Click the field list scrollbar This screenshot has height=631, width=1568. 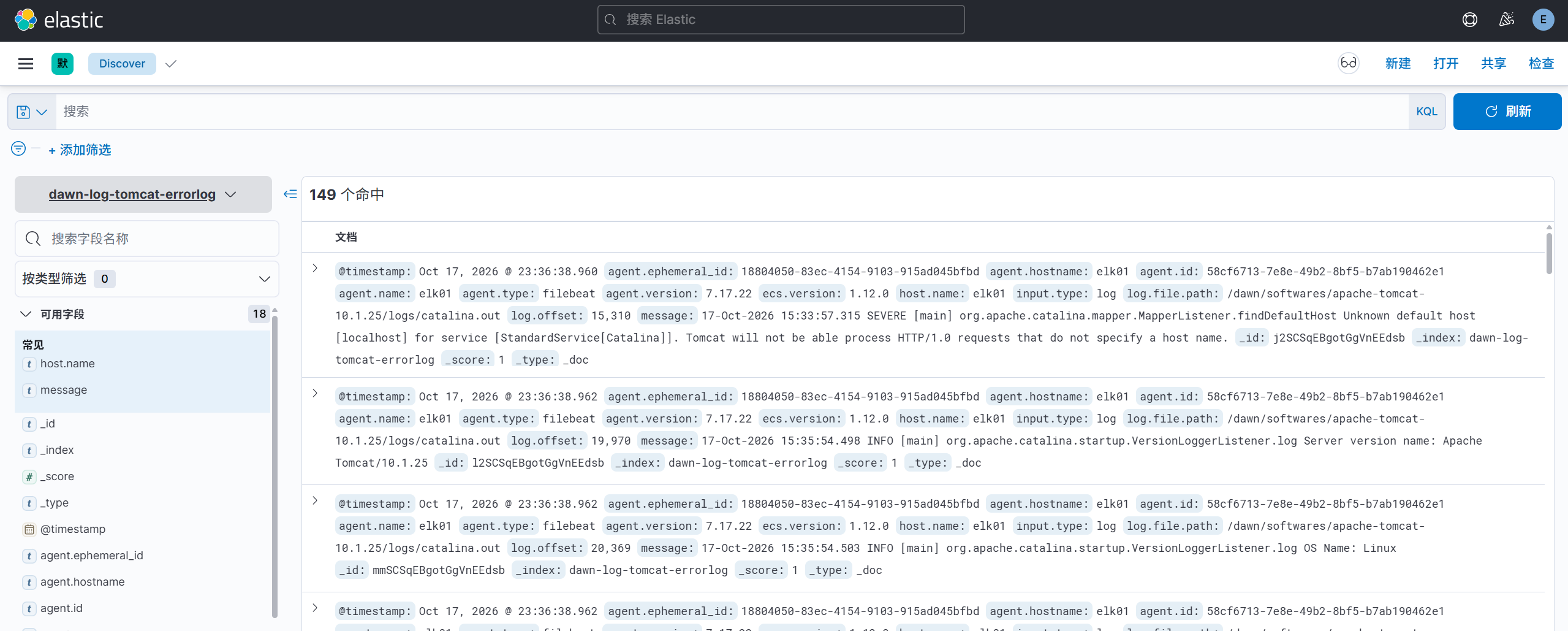point(275,466)
